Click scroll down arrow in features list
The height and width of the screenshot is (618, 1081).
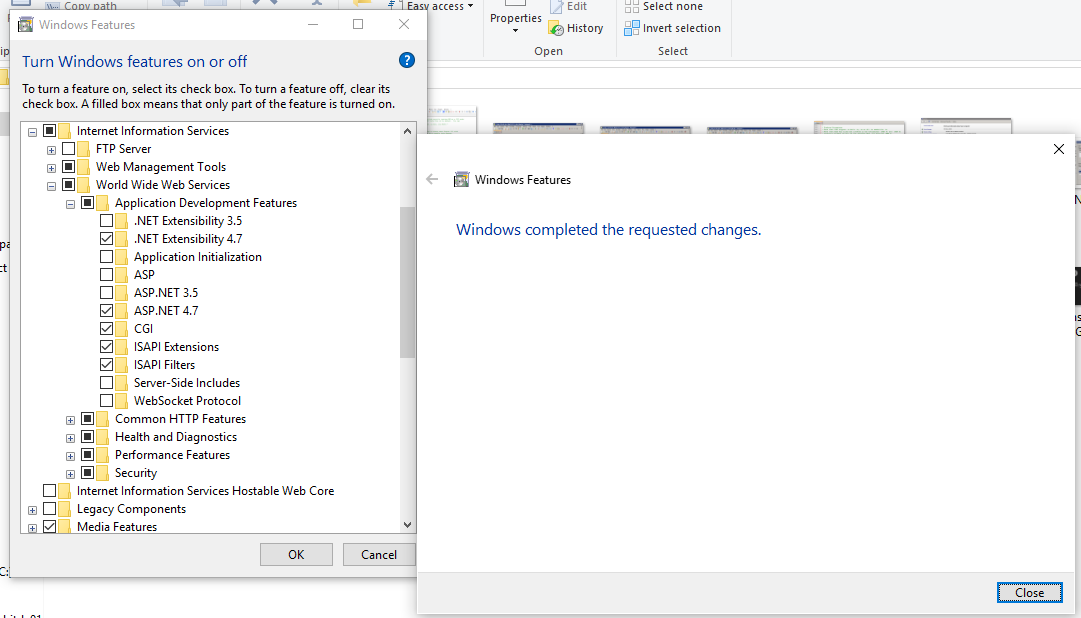[407, 525]
